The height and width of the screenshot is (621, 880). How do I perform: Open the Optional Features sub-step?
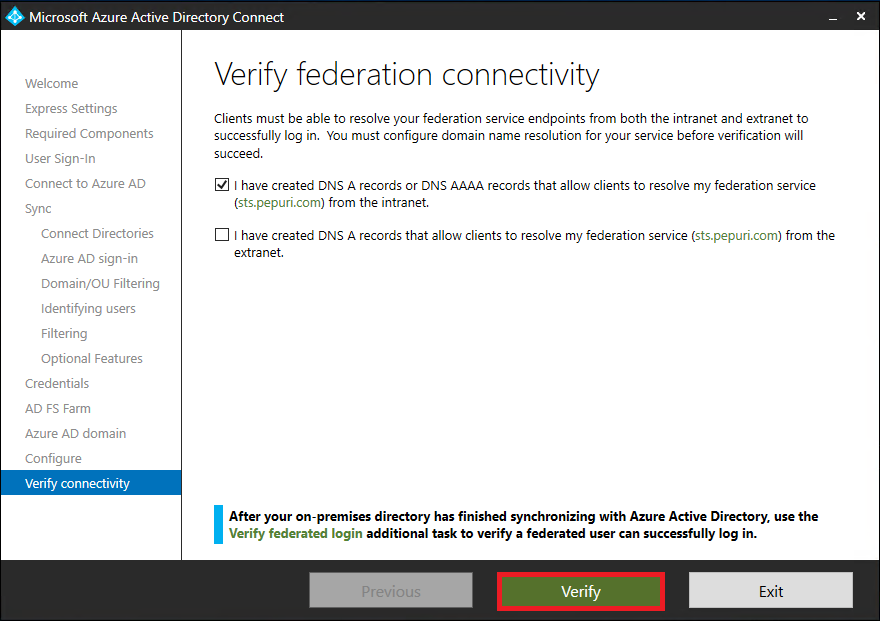[91, 358]
